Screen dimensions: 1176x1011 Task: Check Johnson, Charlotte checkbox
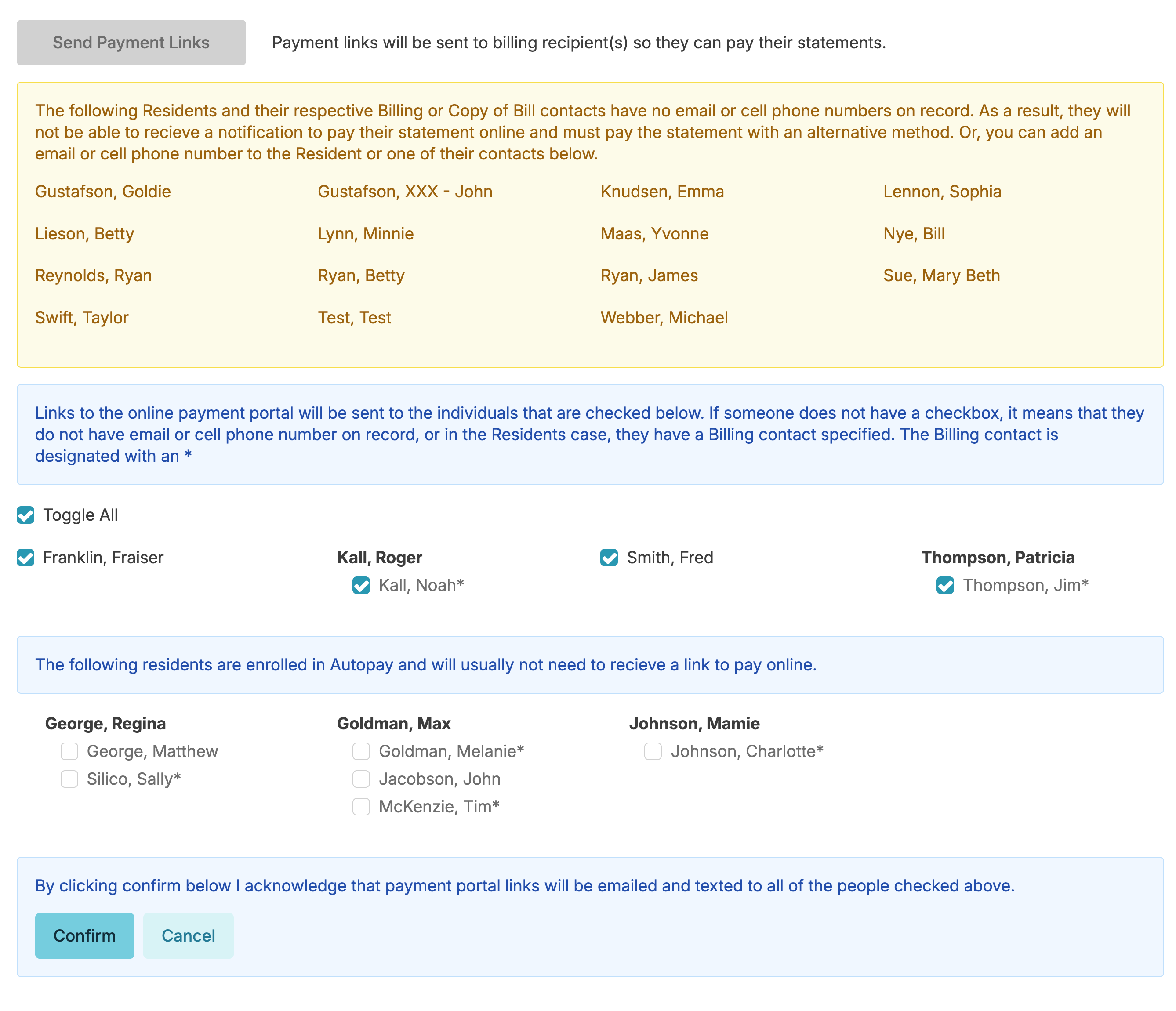pyautogui.click(x=653, y=751)
